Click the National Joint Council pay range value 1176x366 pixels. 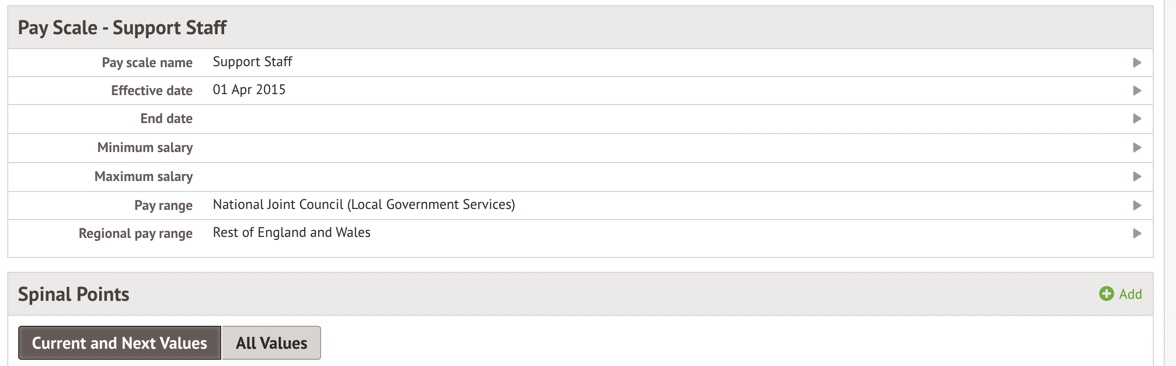[364, 205]
